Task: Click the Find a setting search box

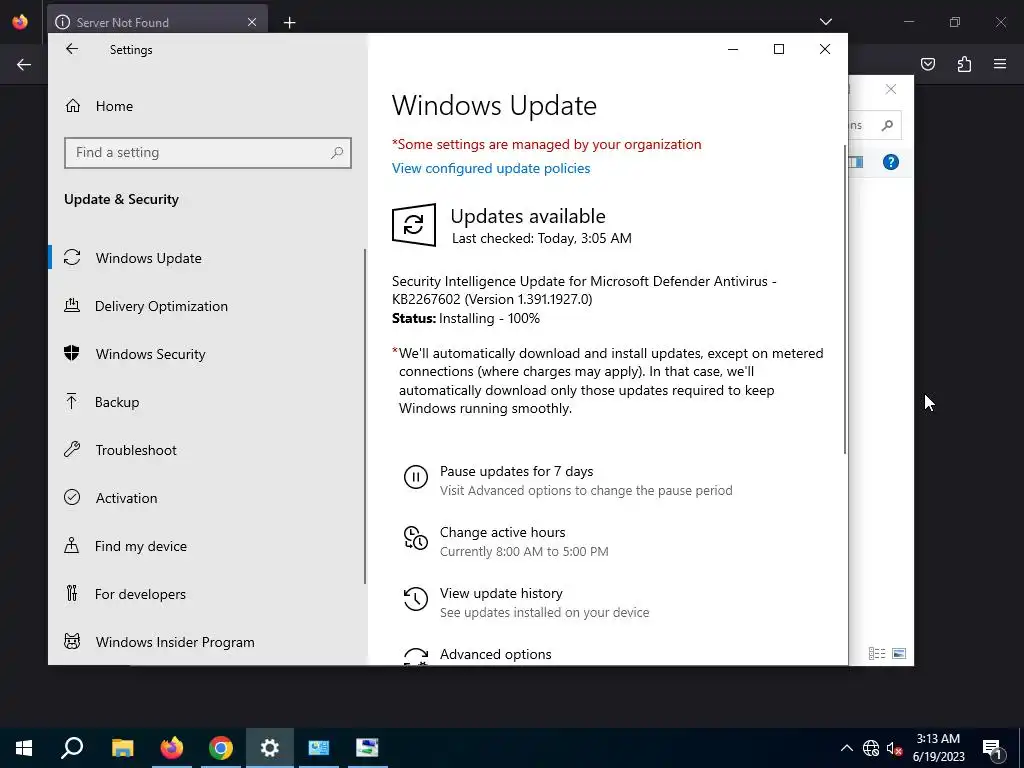Action: [208, 153]
